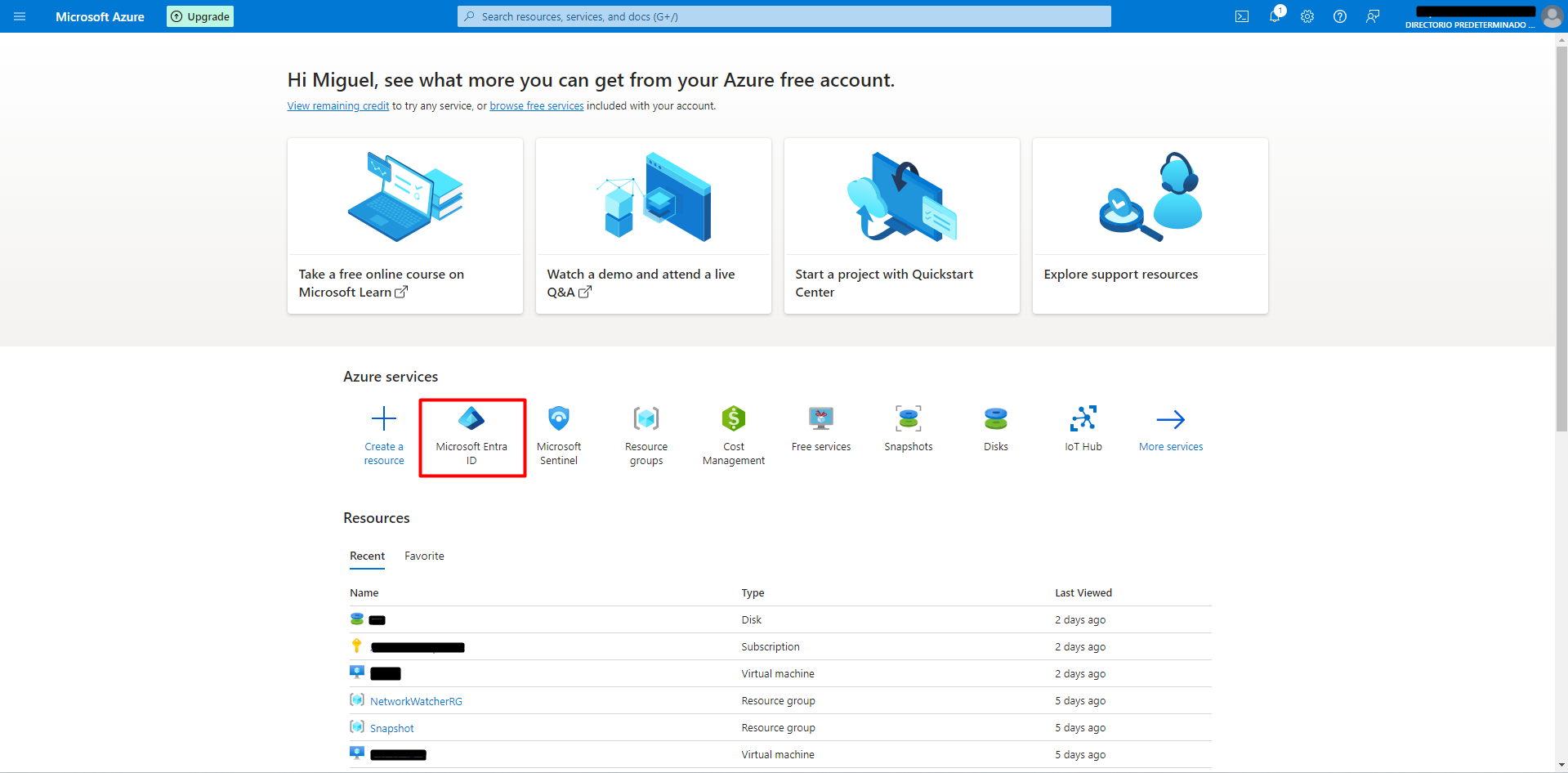Open the Explore support resources card

pos(1150,226)
